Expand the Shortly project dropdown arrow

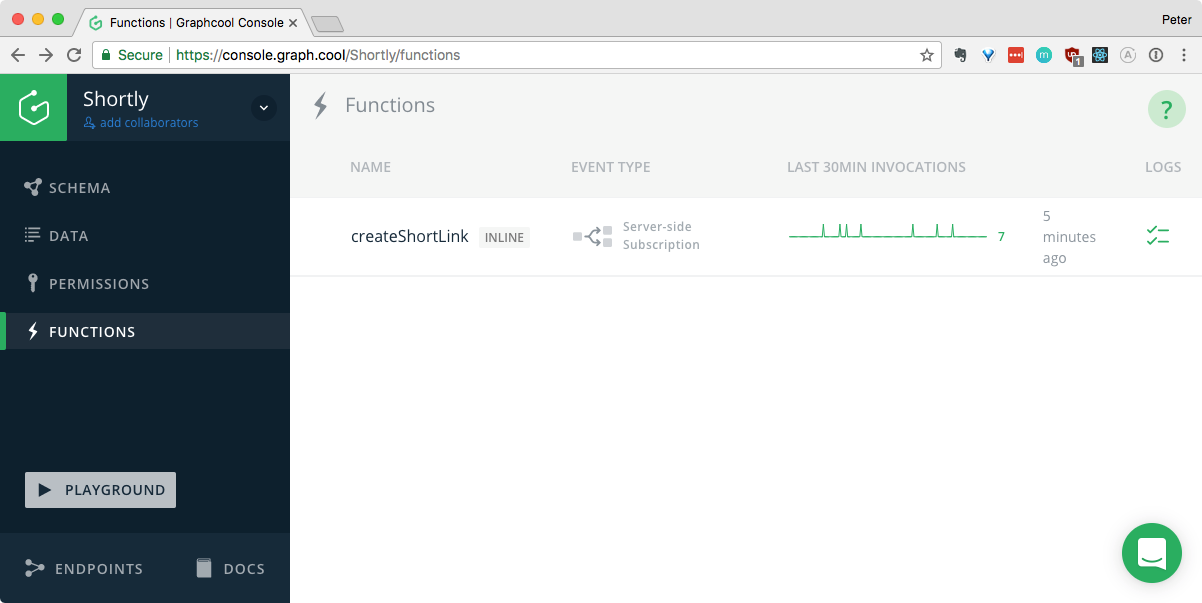(263, 107)
